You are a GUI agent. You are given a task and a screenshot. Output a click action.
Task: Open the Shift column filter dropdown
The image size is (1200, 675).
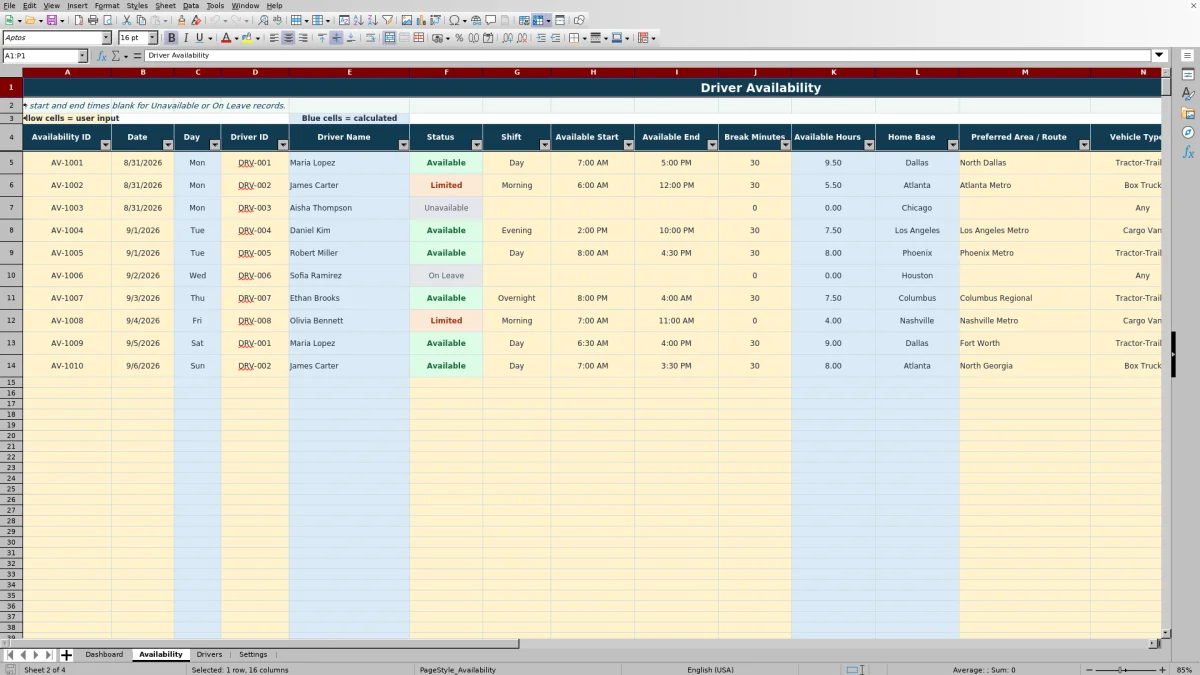(545, 145)
